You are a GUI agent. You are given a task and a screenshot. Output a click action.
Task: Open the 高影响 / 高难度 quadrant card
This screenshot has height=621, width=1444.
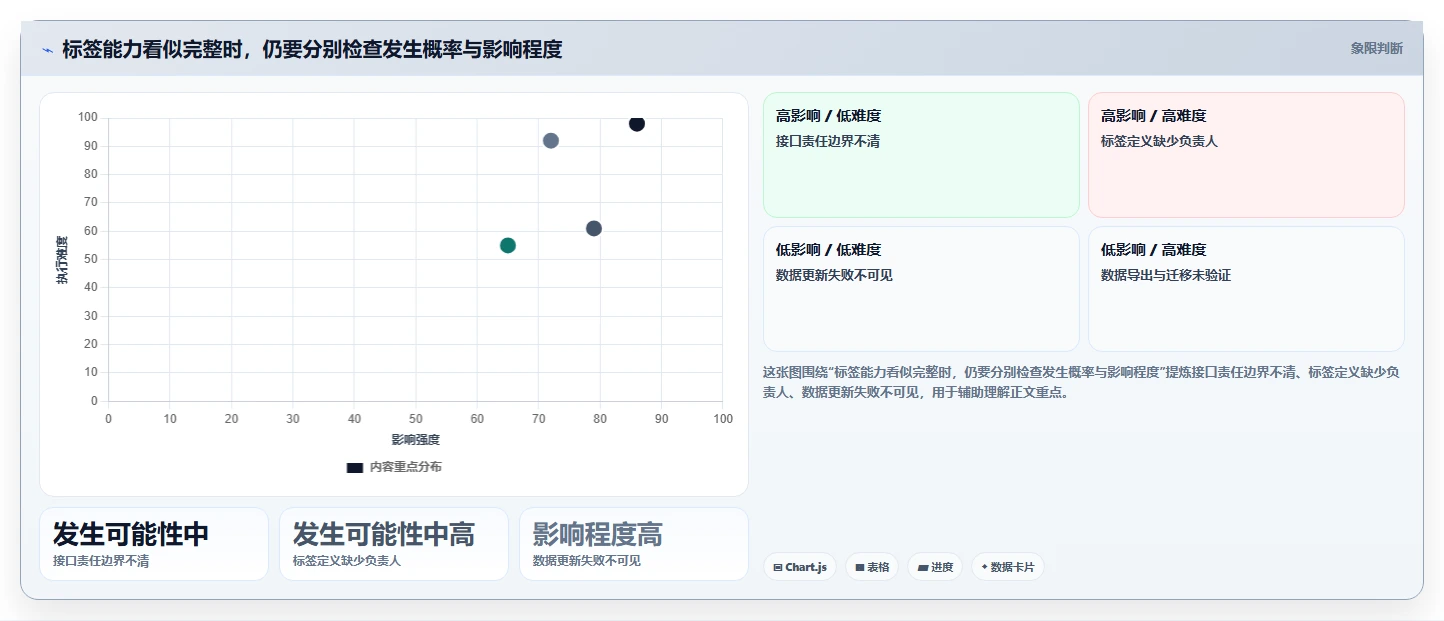[x=1246, y=155]
